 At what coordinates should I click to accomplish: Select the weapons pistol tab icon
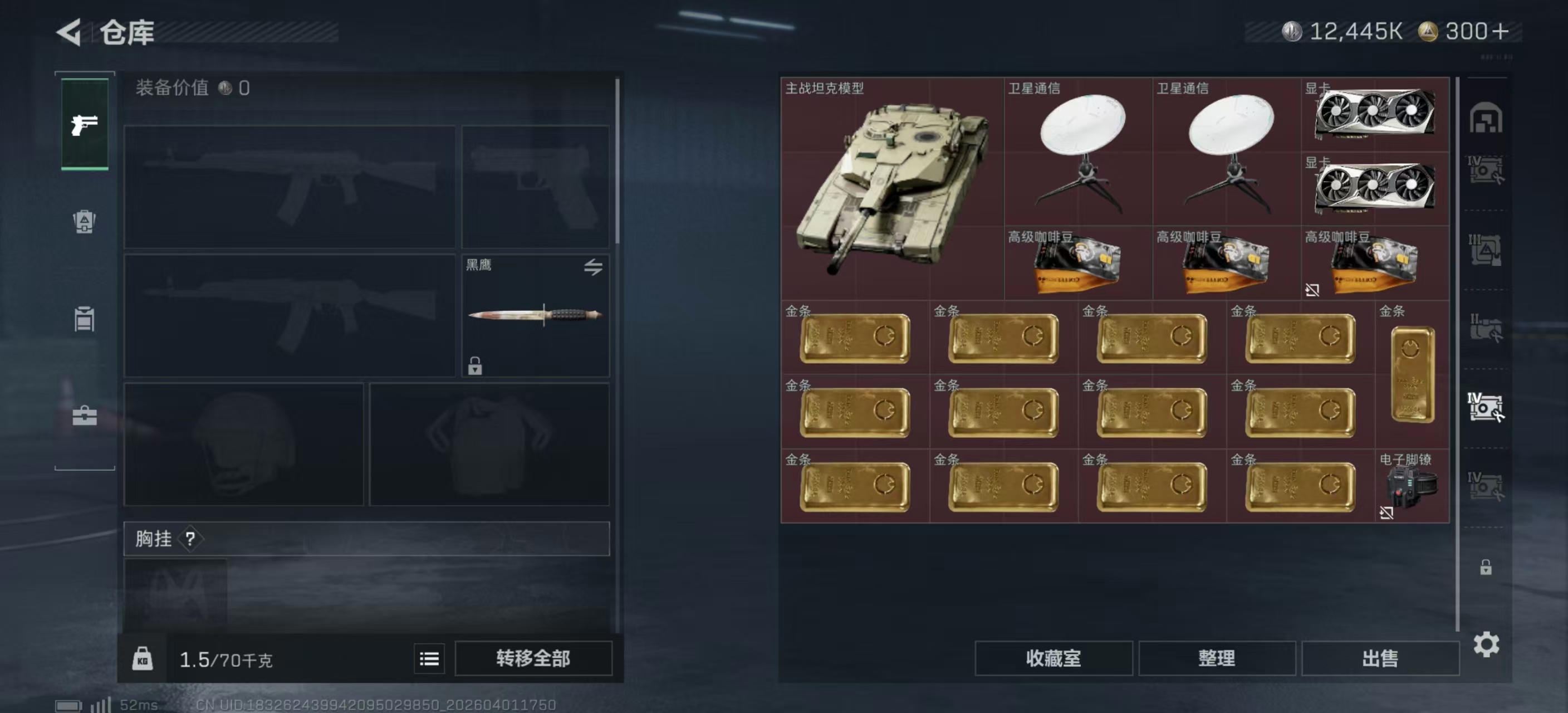[x=85, y=124]
